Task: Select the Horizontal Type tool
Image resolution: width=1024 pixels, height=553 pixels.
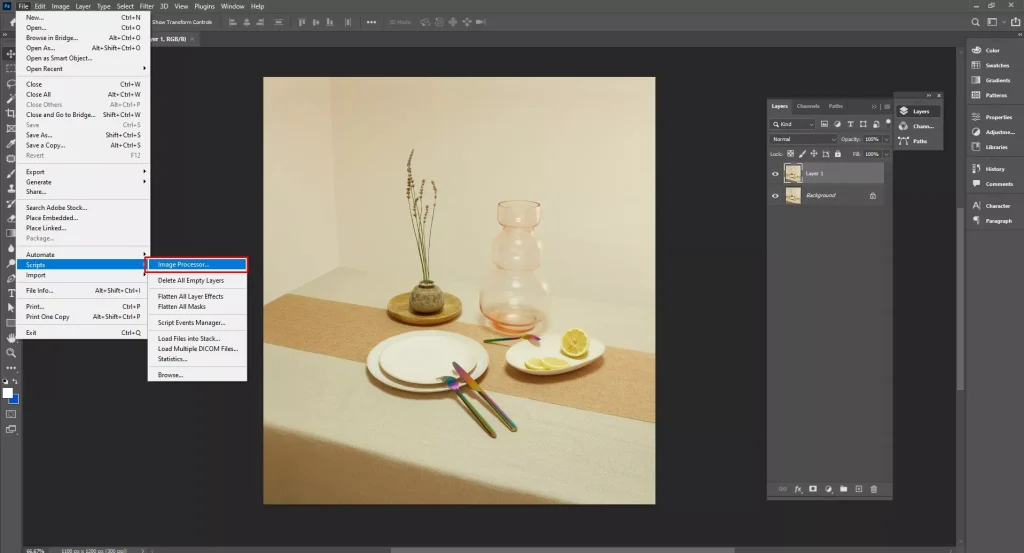Action: tap(10, 293)
